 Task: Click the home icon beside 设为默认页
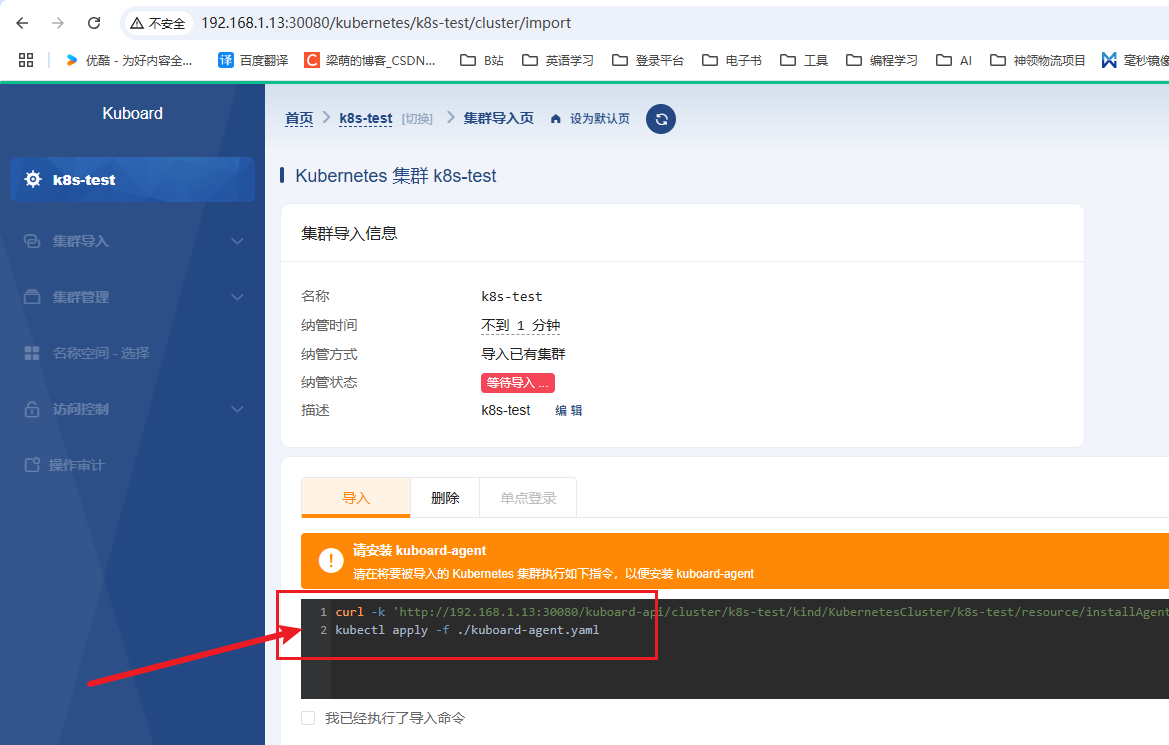(555, 119)
